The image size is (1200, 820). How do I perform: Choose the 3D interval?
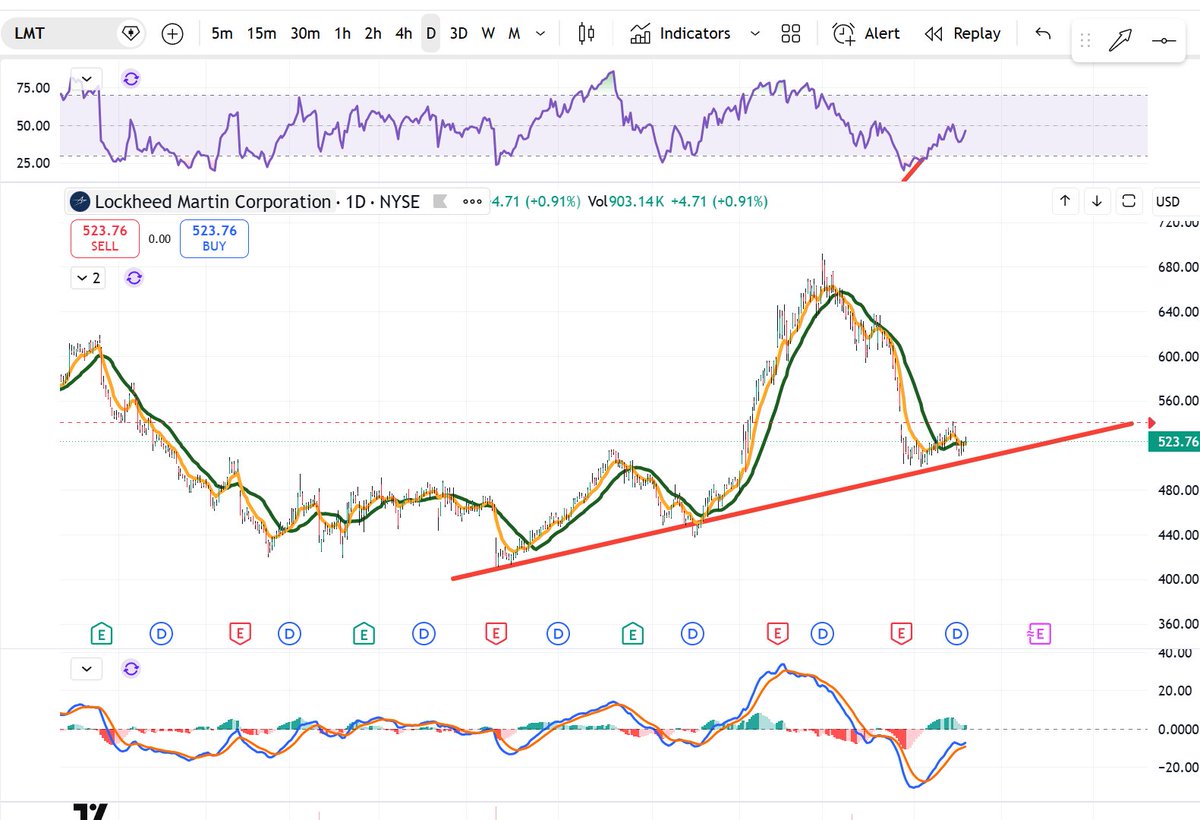pyautogui.click(x=458, y=33)
